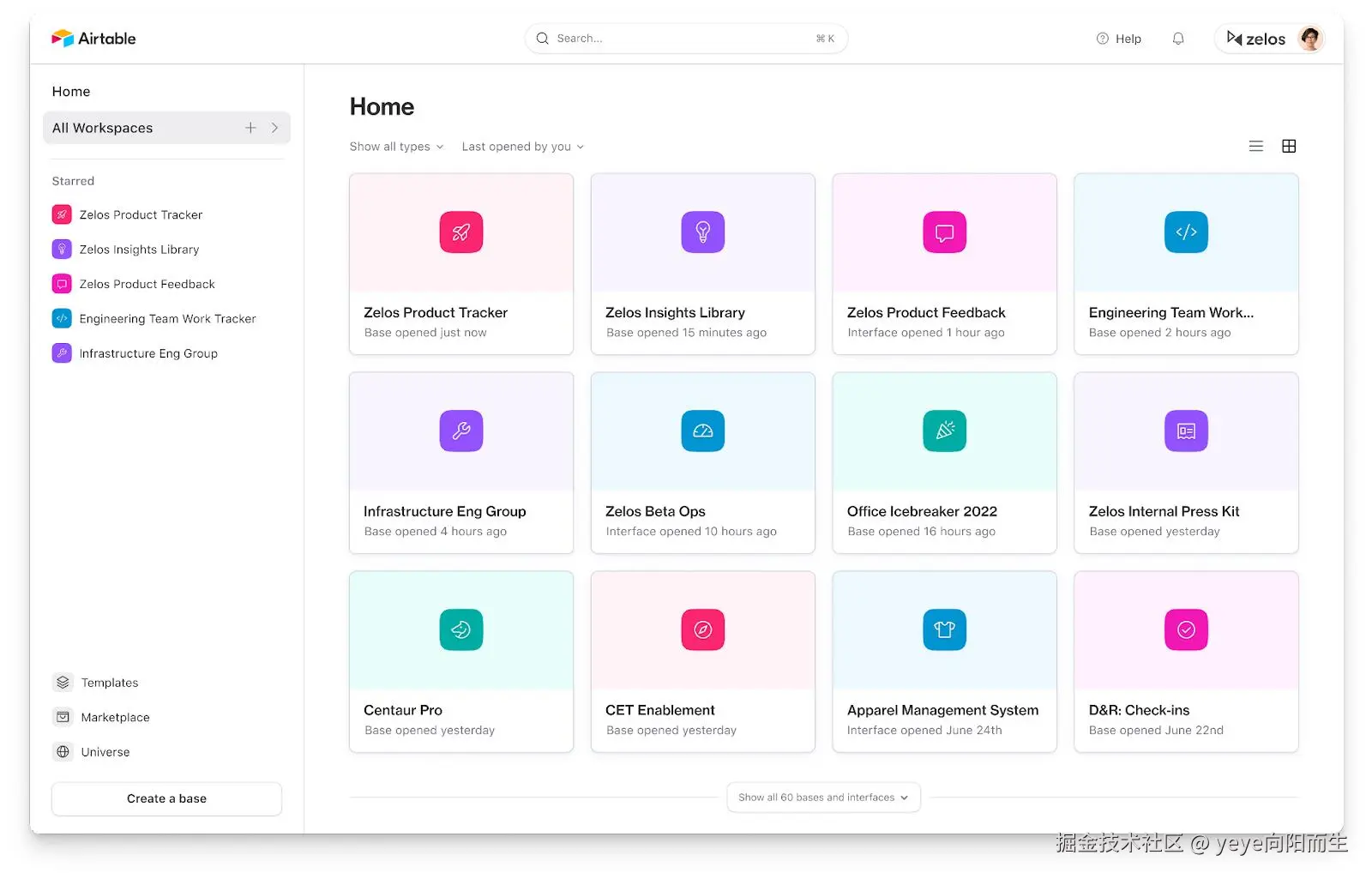Image resolution: width=1372 pixels, height=879 pixels.
Task: Click the Airtable logo
Action: pyautogui.click(x=93, y=39)
